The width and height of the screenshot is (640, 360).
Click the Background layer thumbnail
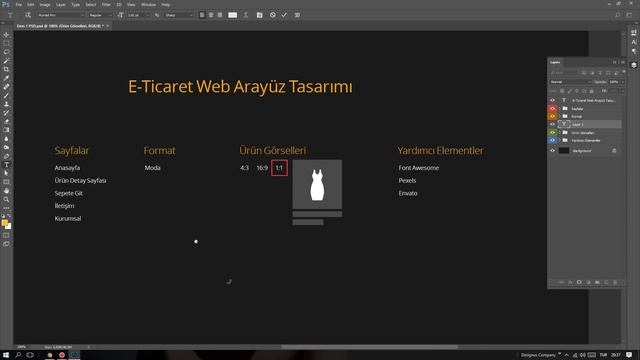coord(564,151)
